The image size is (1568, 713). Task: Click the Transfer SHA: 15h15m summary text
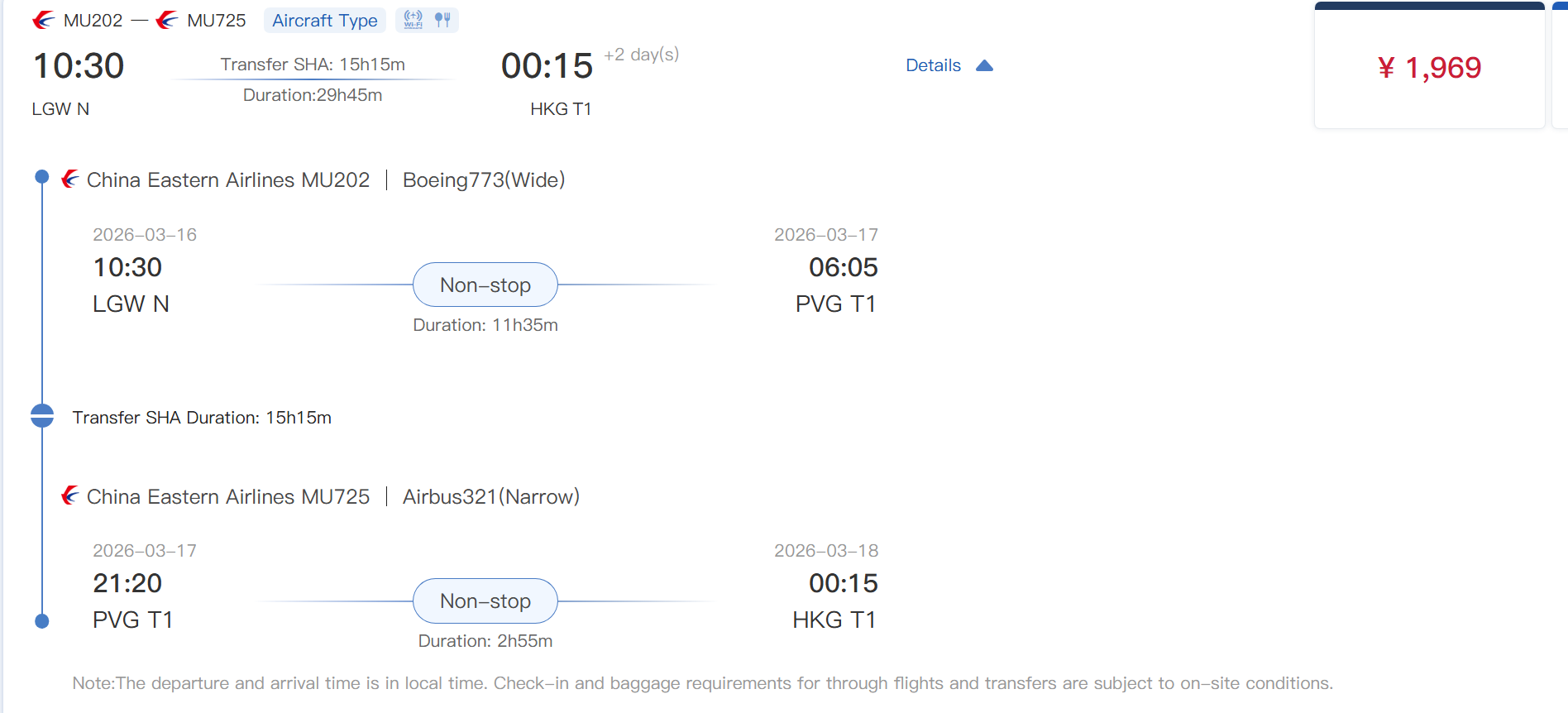click(313, 65)
